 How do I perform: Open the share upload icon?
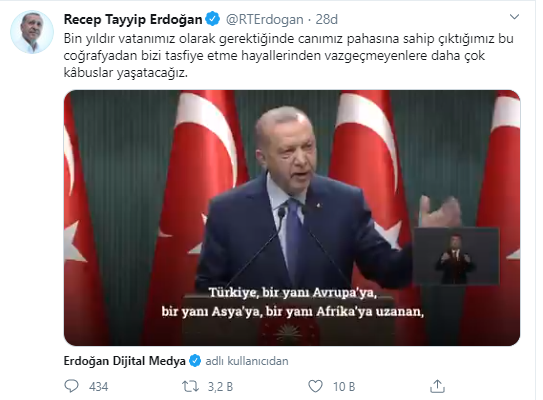tap(437, 386)
